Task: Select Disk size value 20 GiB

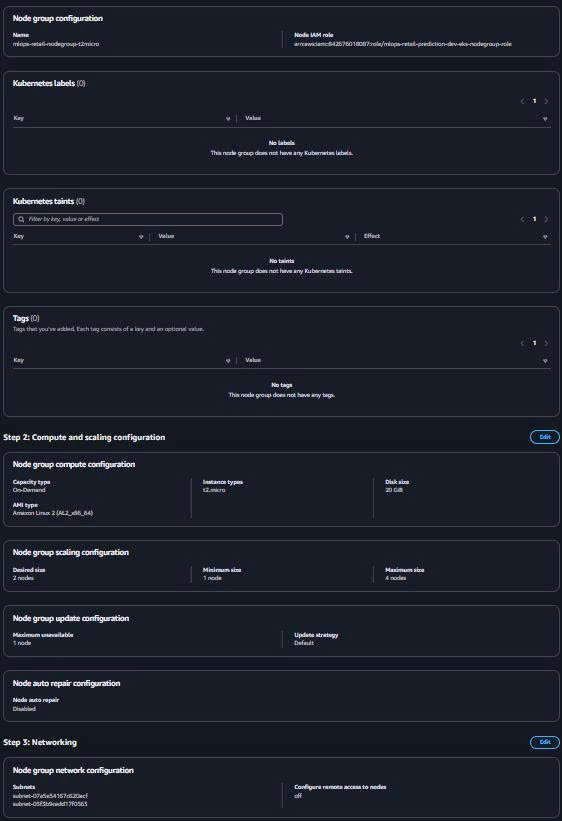Action: [x=394, y=490]
